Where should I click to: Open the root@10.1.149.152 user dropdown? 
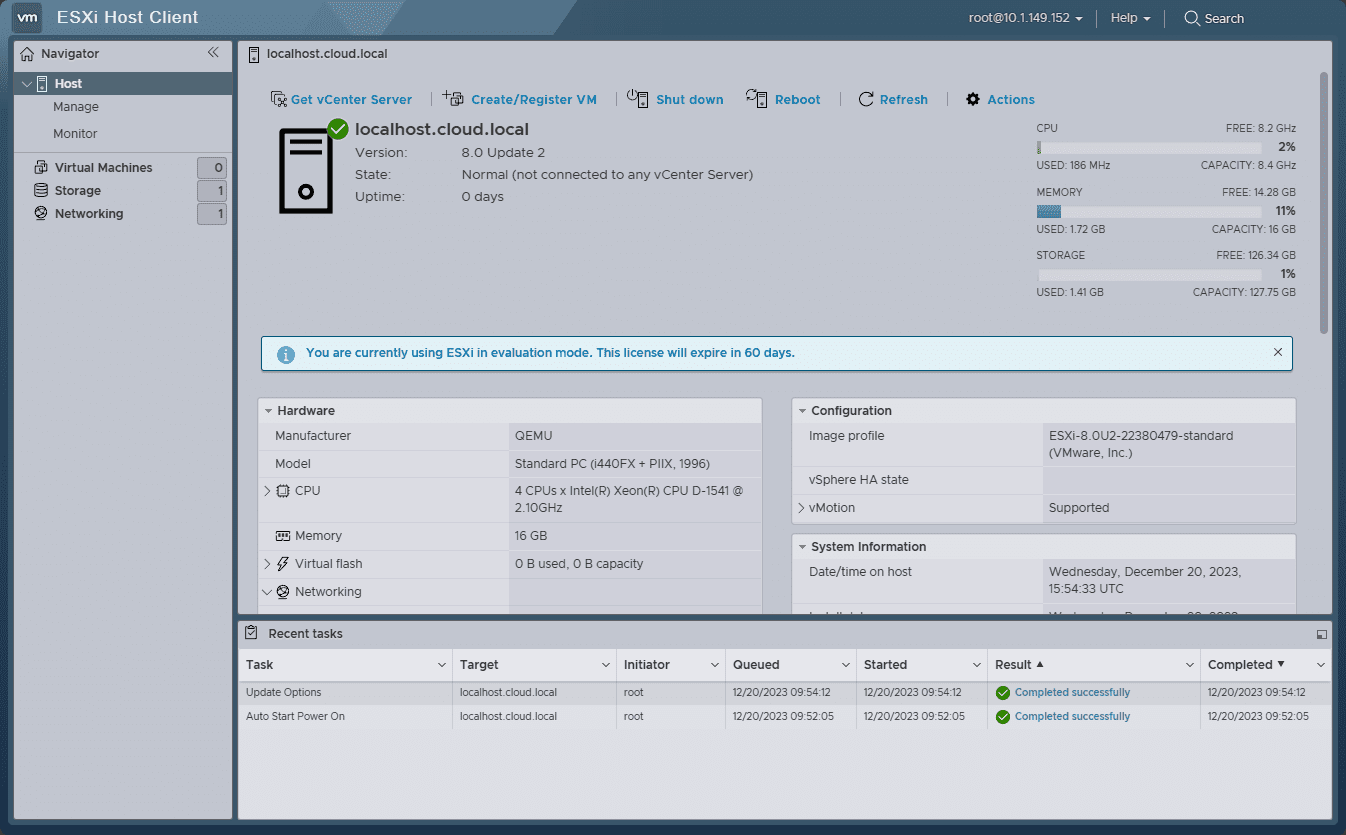click(1026, 18)
